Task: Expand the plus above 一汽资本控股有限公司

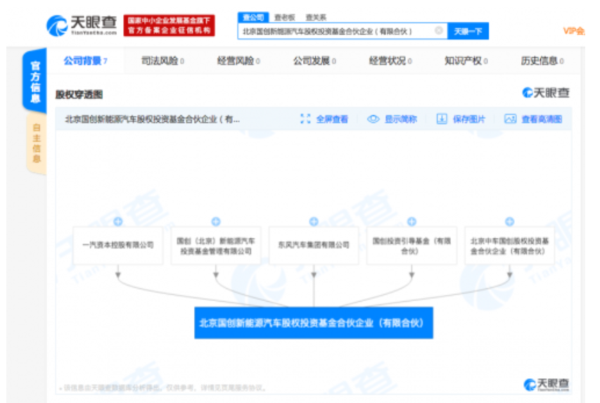Action: (x=118, y=221)
